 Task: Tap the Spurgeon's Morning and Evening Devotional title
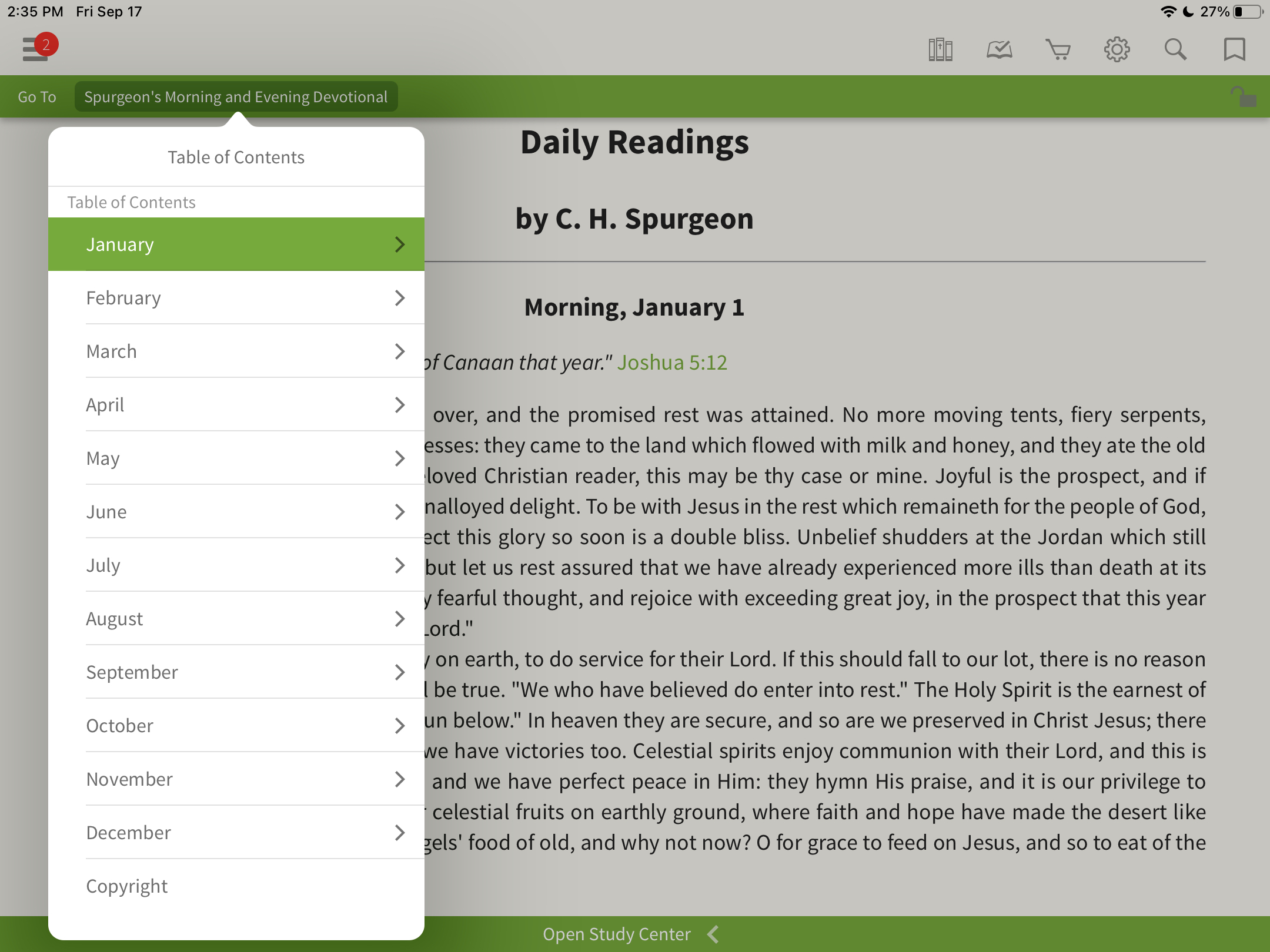point(236,96)
